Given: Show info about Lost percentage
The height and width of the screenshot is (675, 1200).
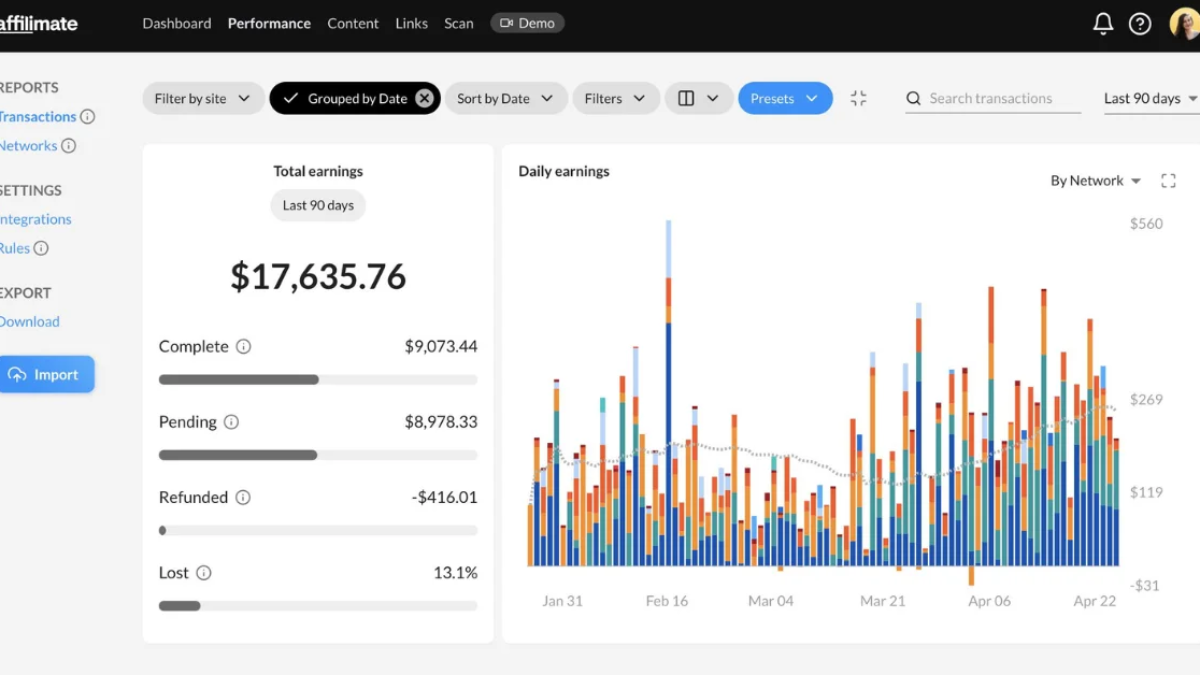Looking at the screenshot, I should click(204, 573).
